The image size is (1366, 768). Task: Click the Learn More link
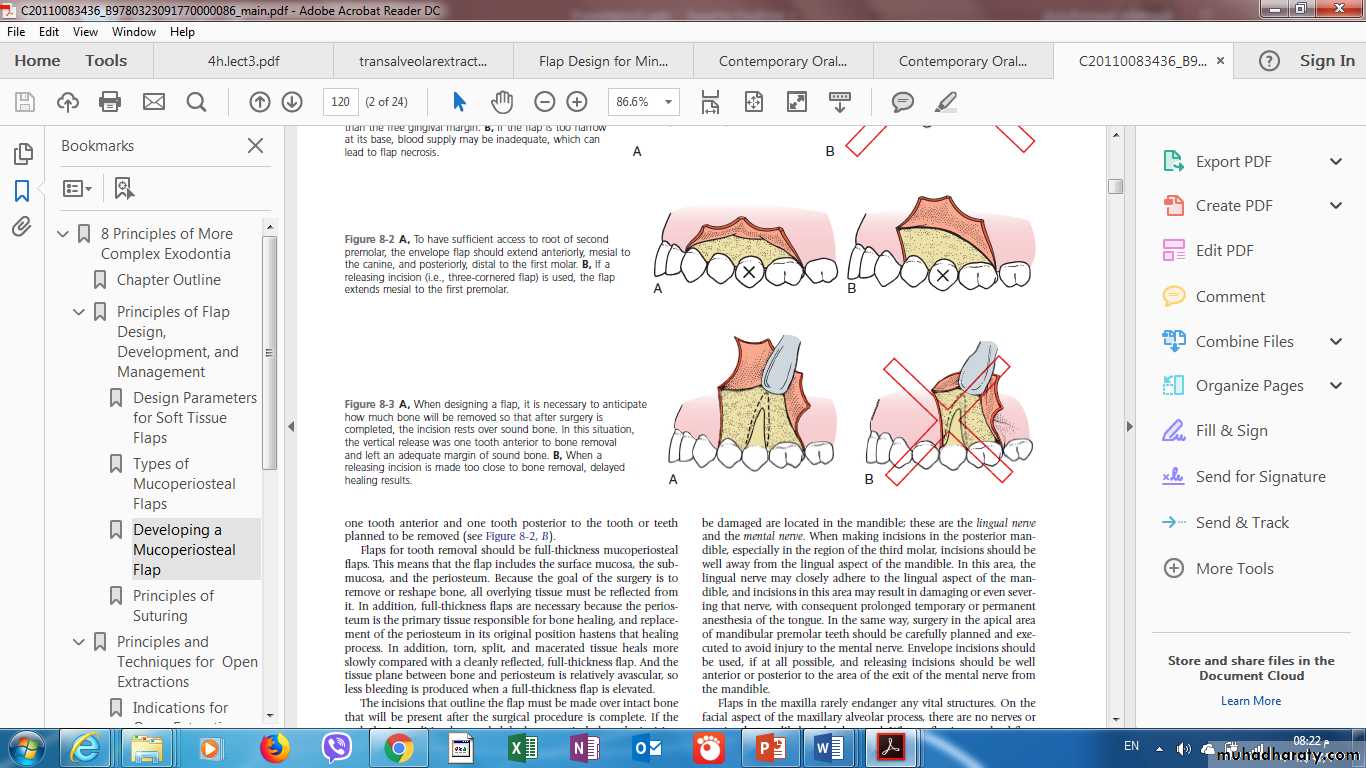1250,701
